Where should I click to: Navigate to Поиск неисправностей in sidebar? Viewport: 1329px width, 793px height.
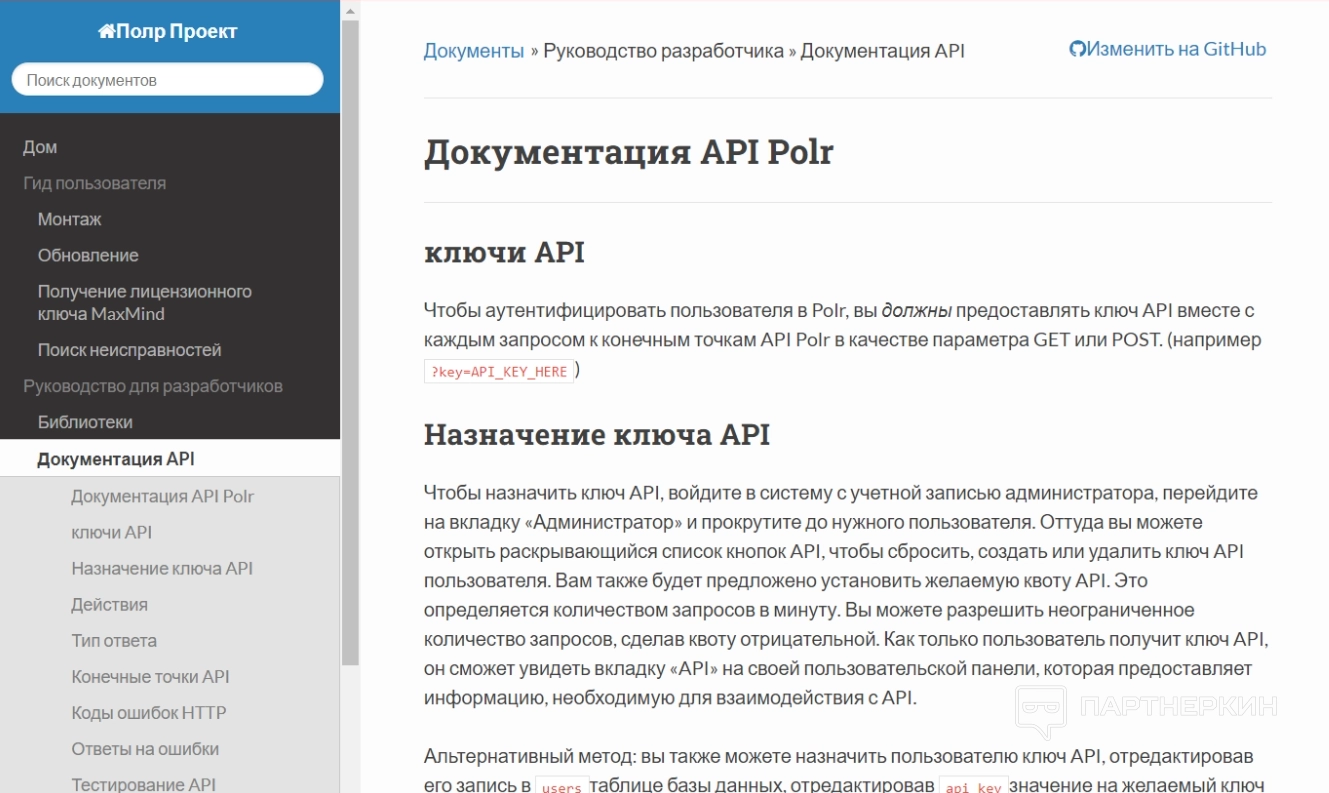130,350
